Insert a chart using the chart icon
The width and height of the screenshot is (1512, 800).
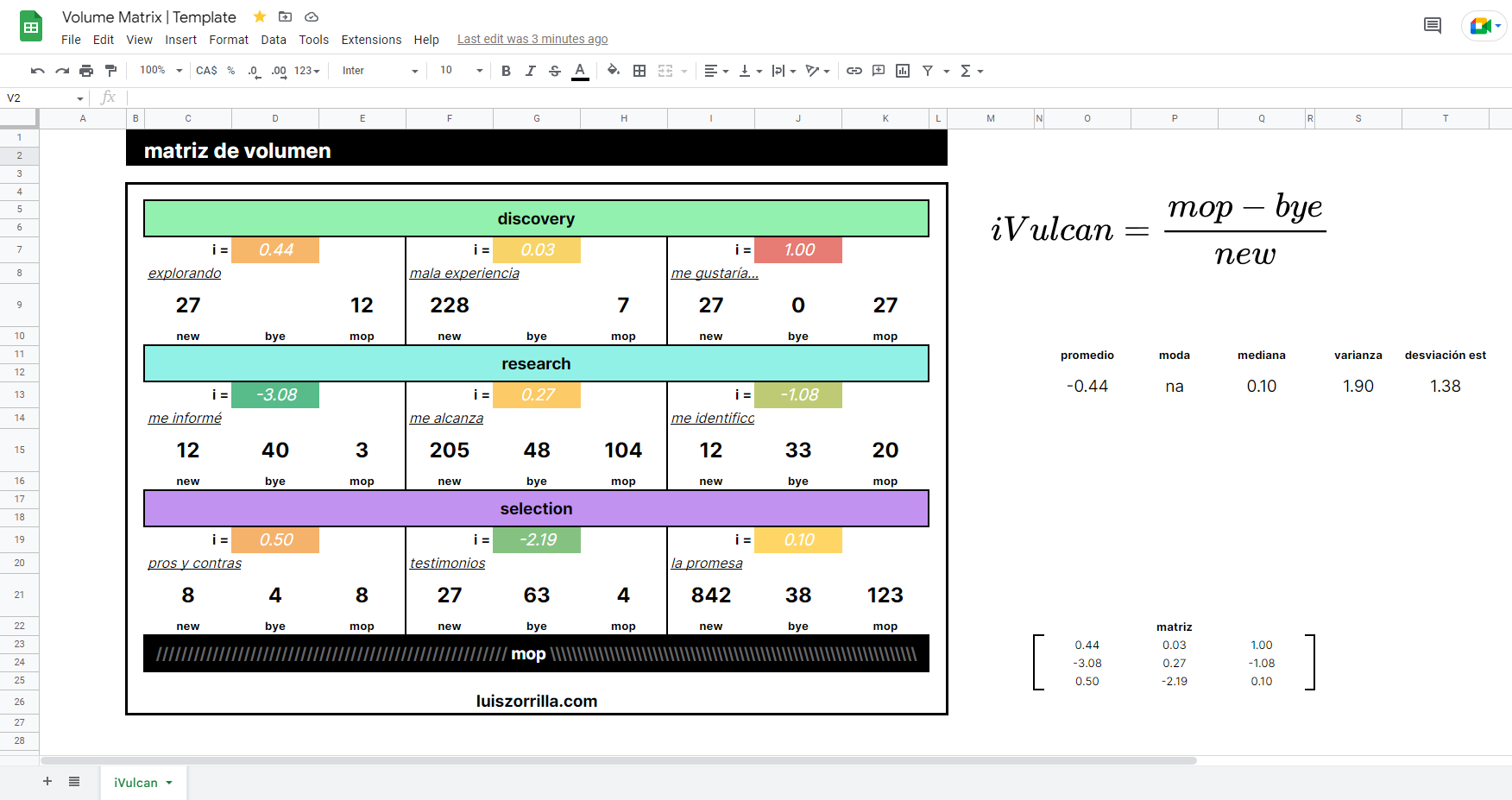click(x=902, y=71)
